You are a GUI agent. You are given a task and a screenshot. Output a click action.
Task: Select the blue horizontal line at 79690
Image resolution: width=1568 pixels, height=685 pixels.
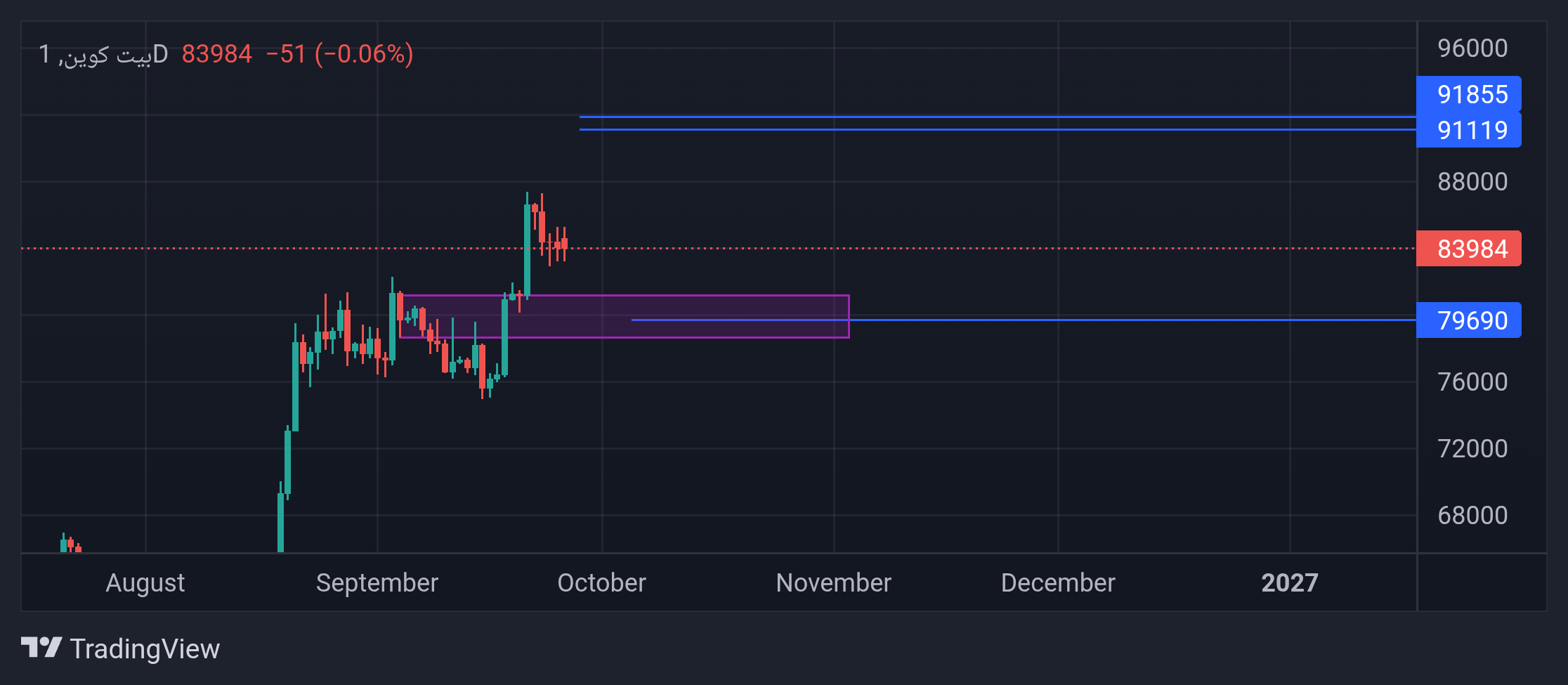[x=1024, y=320]
